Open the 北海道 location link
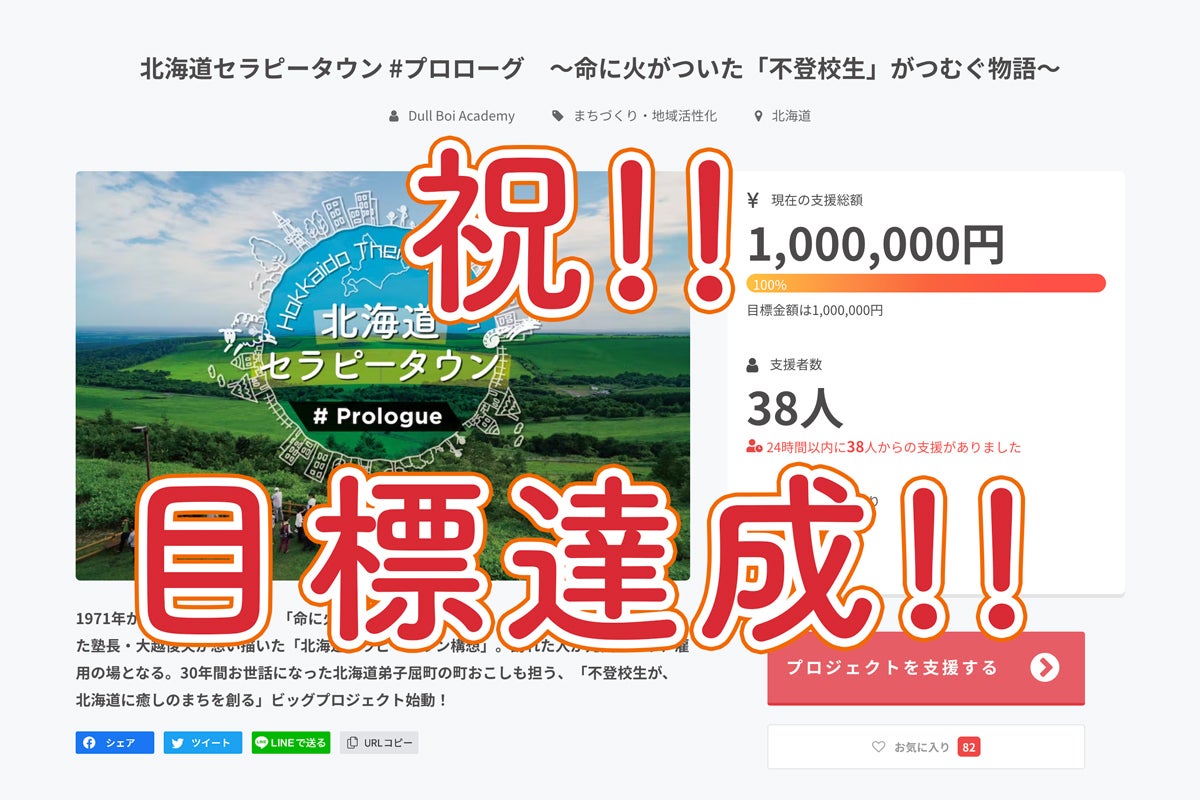 click(791, 116)
